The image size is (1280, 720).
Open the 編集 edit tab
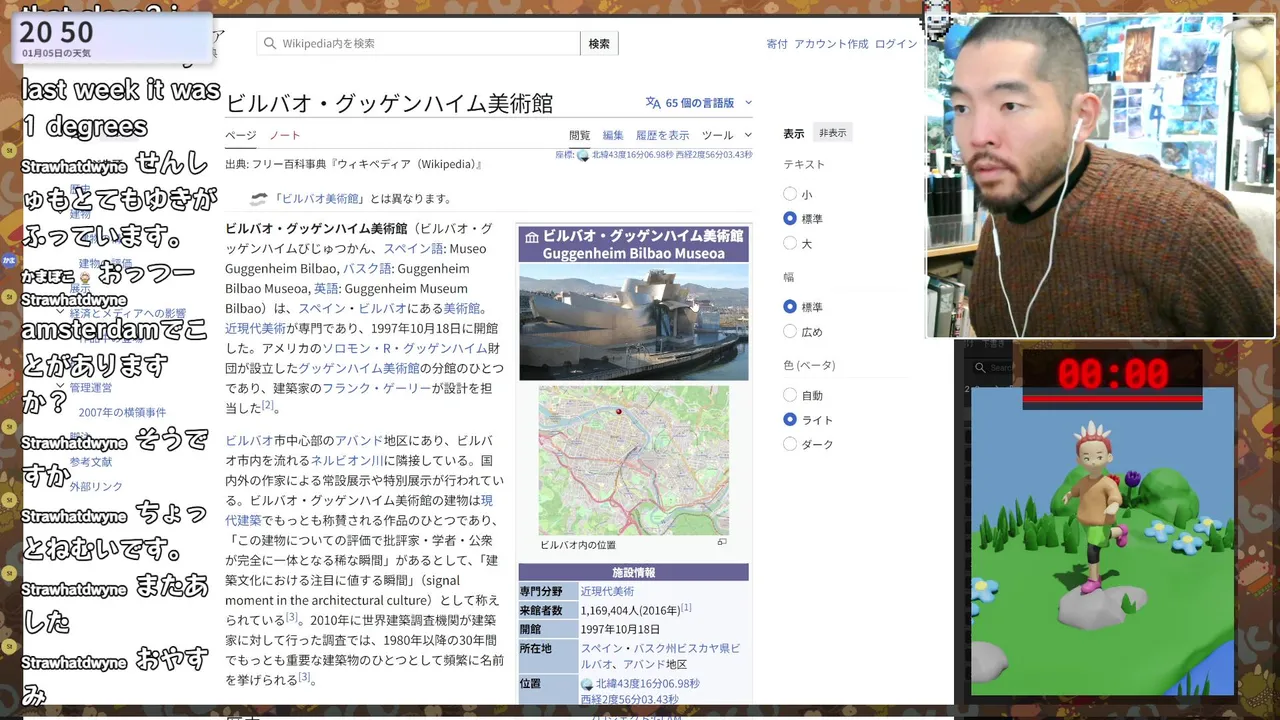[x=613, y=135]
